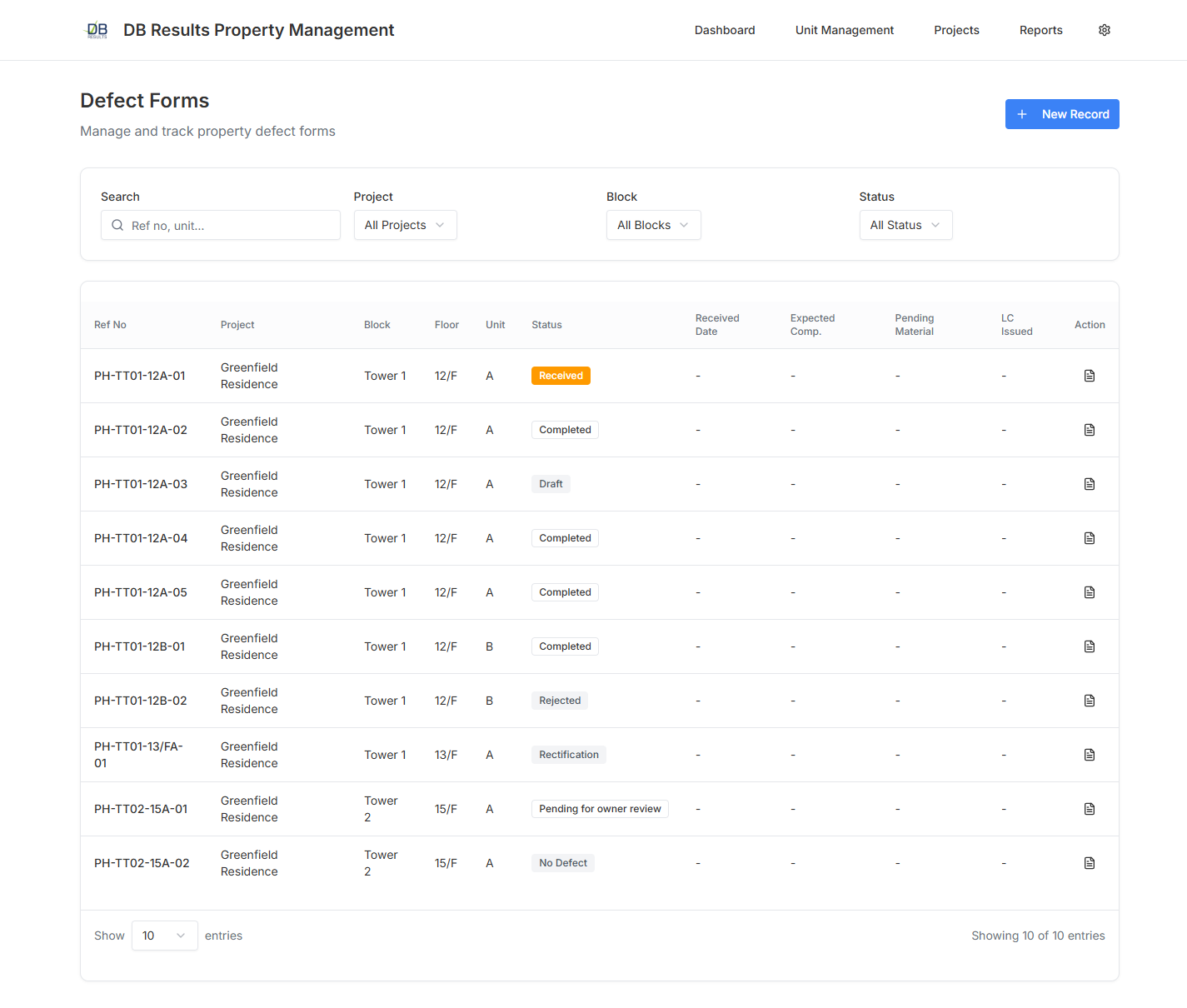Expand the All Blocks dropdown
This screenshot has height=1008, width=1187.
click(654, 225)
